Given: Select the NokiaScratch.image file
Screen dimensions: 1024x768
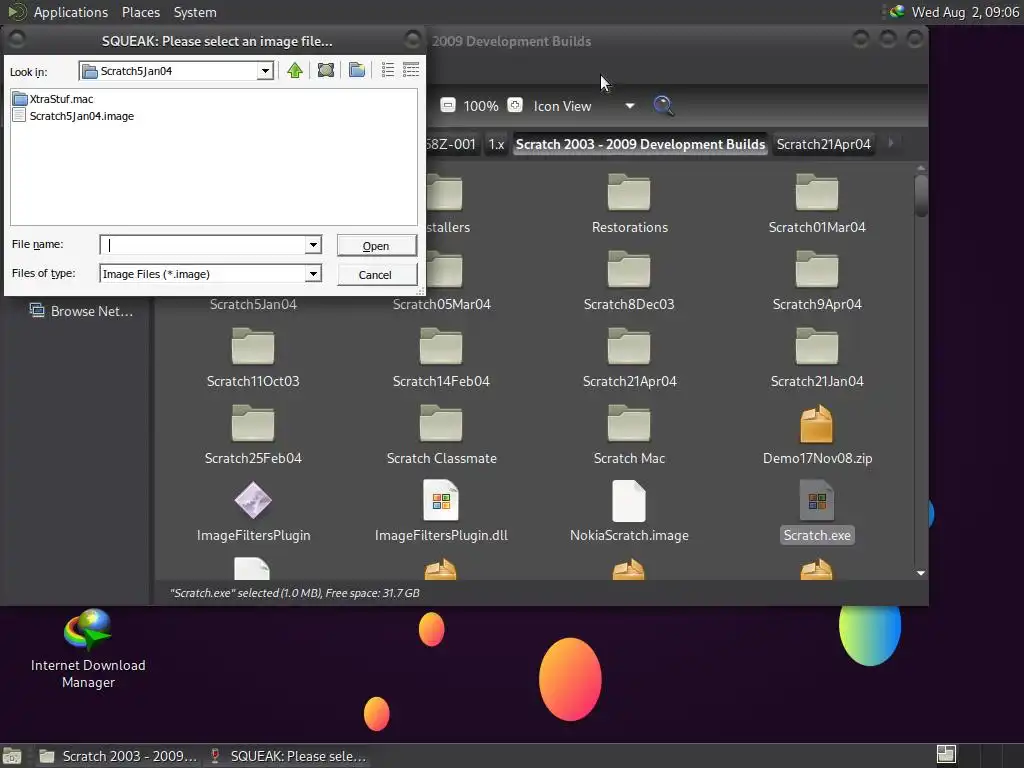Looking at the screenshot, I should pyautogui.click(x=629, y=511).
